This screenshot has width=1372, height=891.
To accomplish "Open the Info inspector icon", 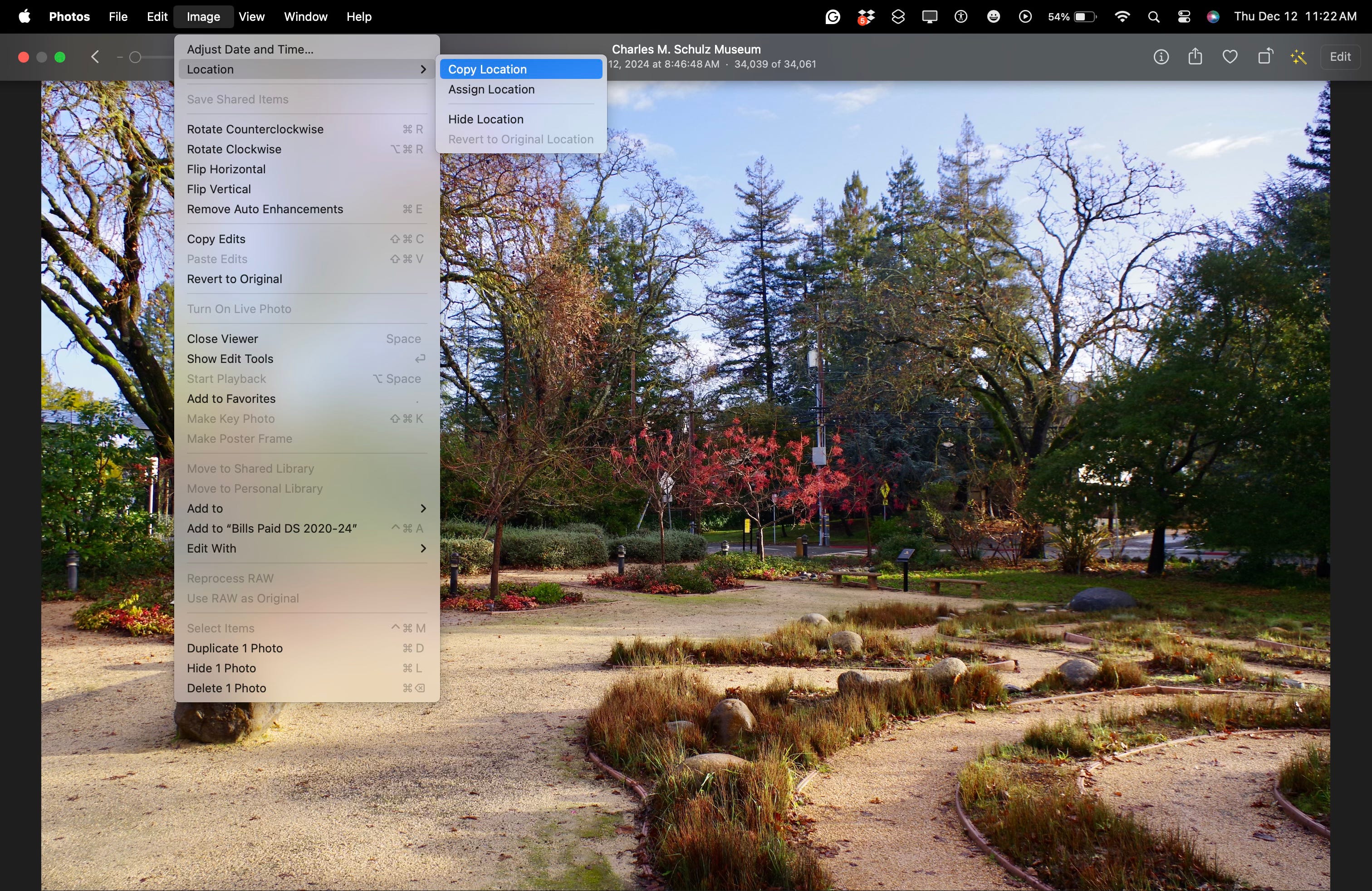I will pyautogui.click(x=1161, y=57).
